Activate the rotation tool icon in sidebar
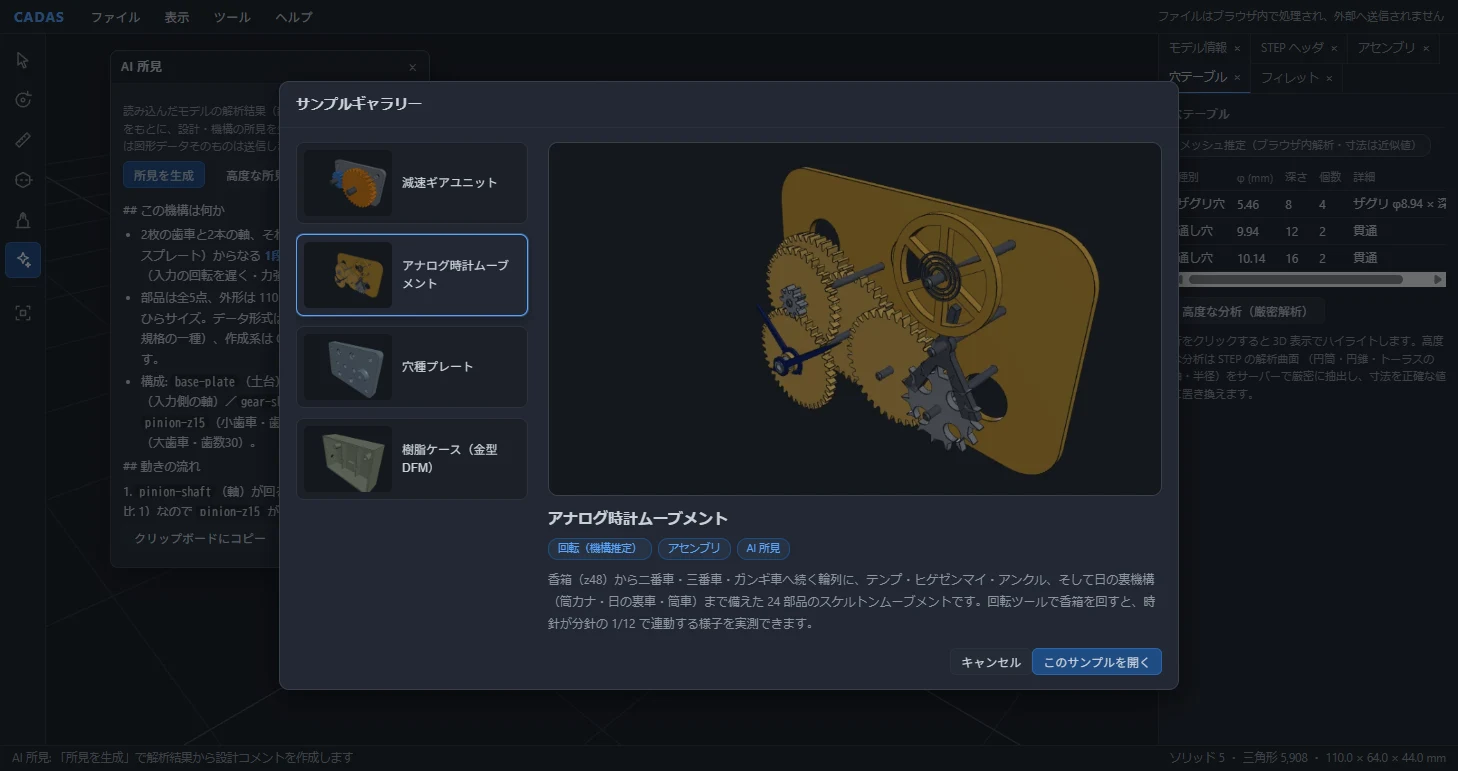The image size is (1458, 771). [x=23, y=99]
